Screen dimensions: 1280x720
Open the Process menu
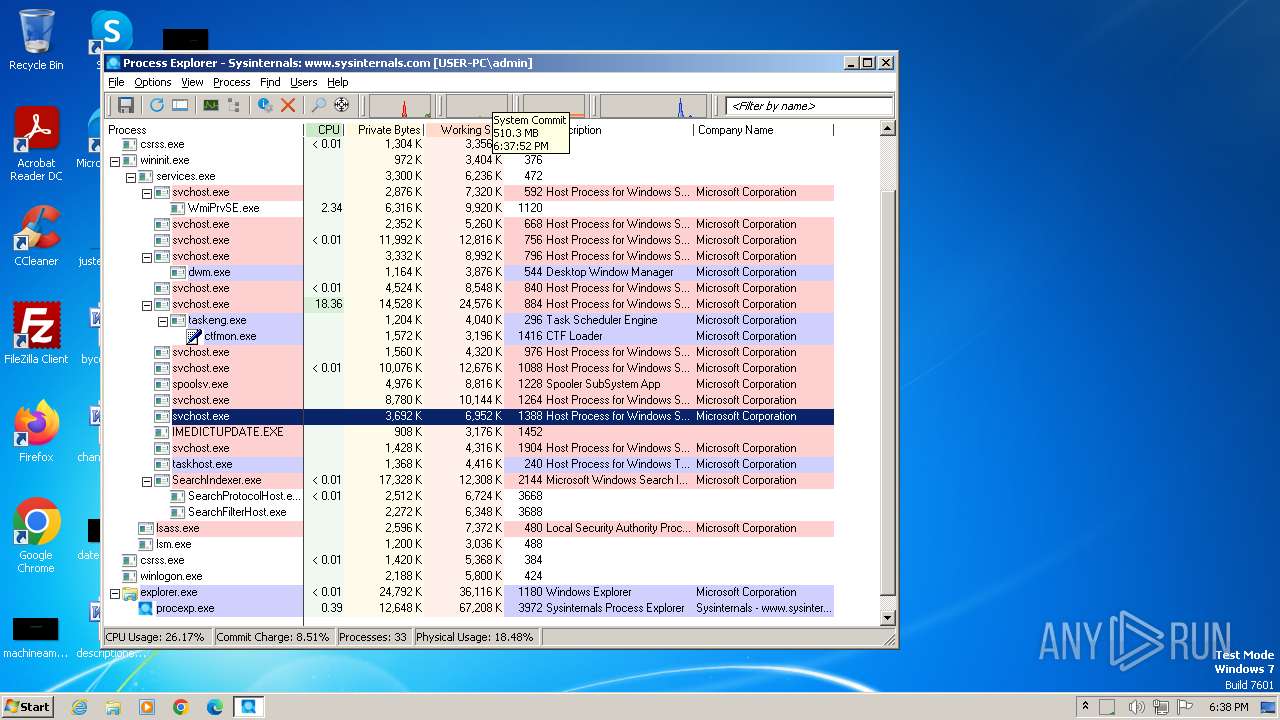pyautogui.click(x=232, y=82)
